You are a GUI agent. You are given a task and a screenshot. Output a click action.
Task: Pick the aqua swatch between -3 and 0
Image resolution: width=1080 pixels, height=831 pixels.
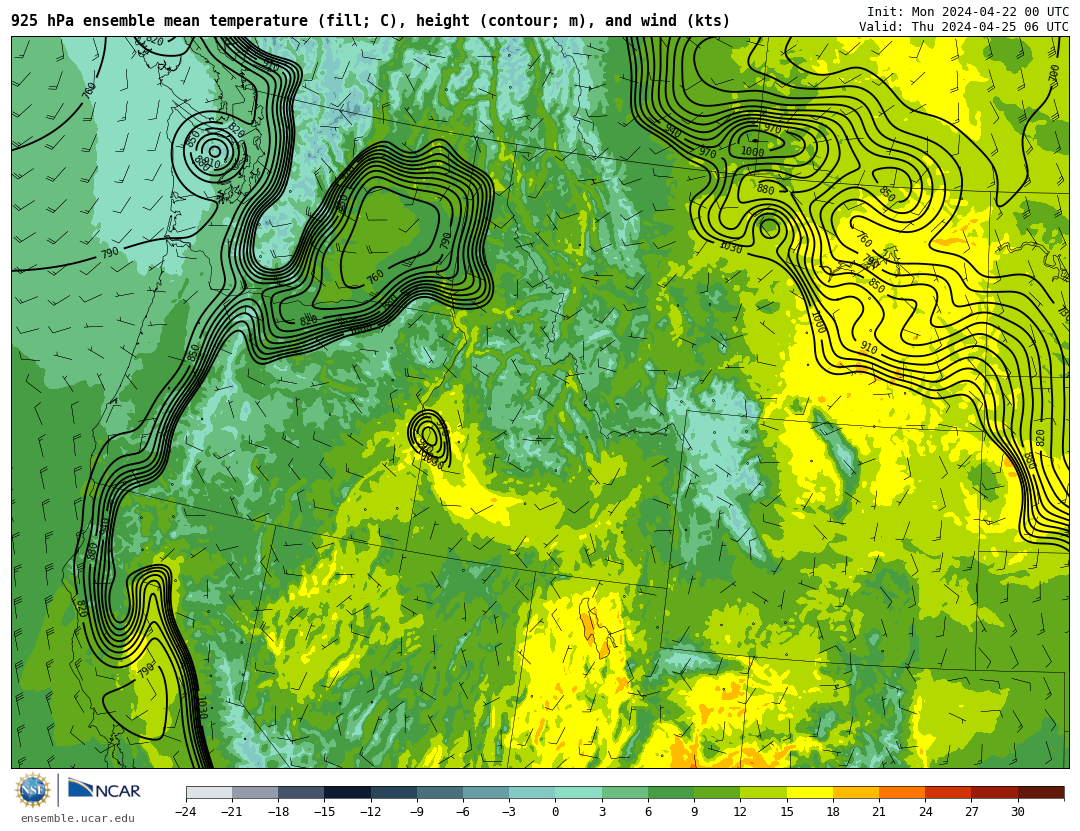tap(532, 792)
